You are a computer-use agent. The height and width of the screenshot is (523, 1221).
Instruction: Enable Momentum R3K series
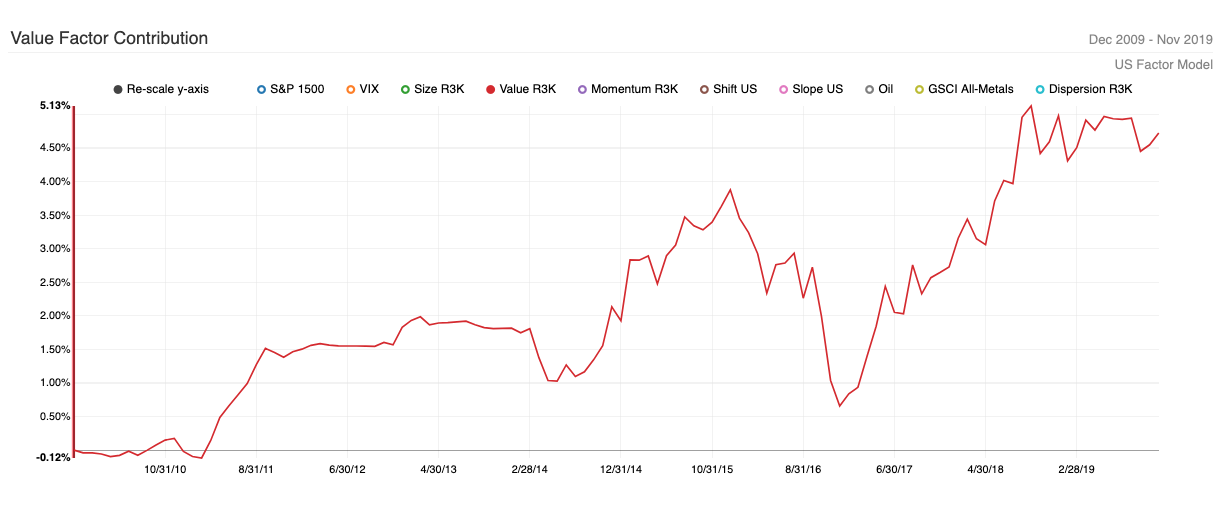click(x=627, y=89)
